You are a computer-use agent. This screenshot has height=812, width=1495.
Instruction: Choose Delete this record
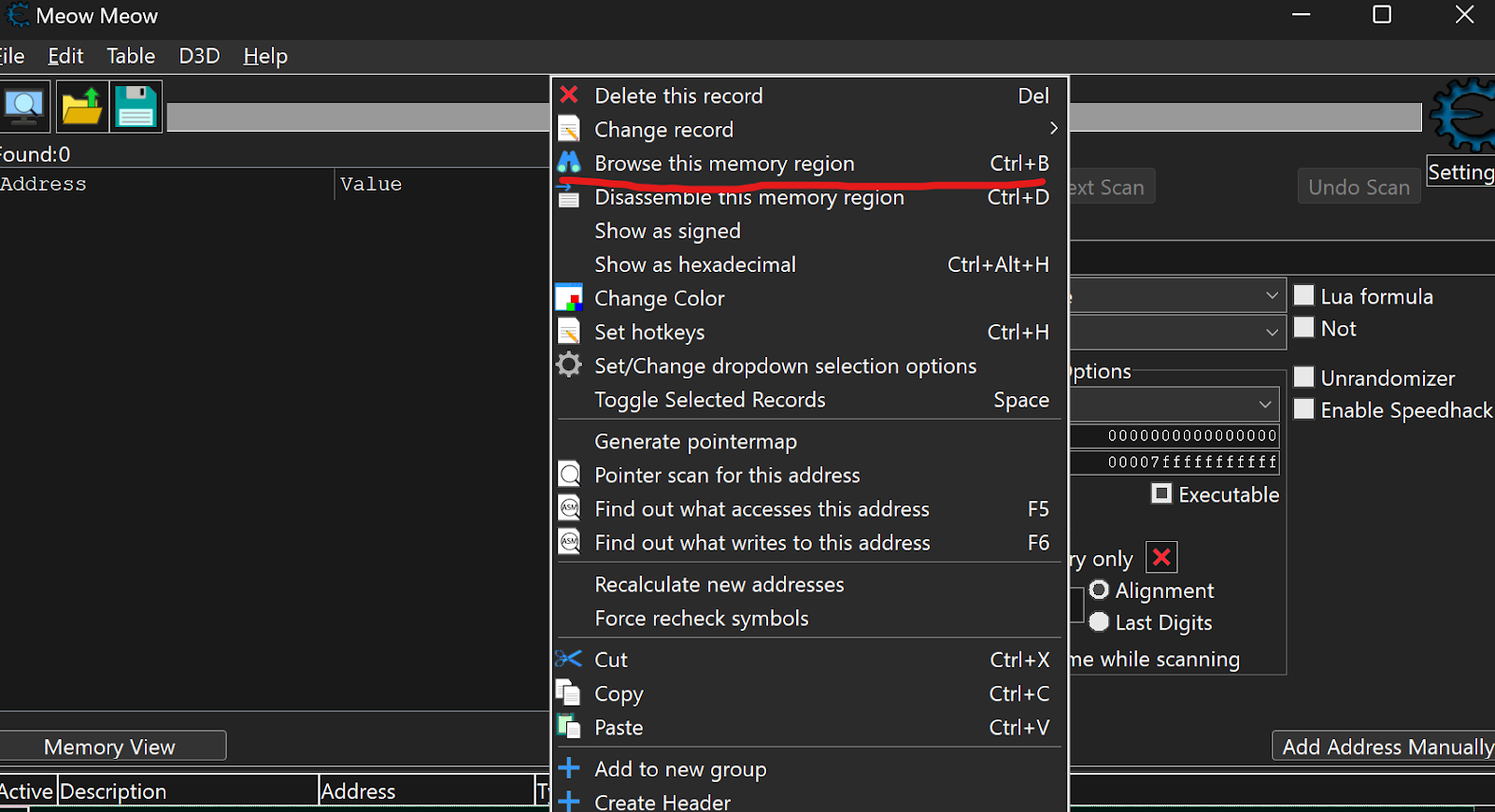coord(809,95)
